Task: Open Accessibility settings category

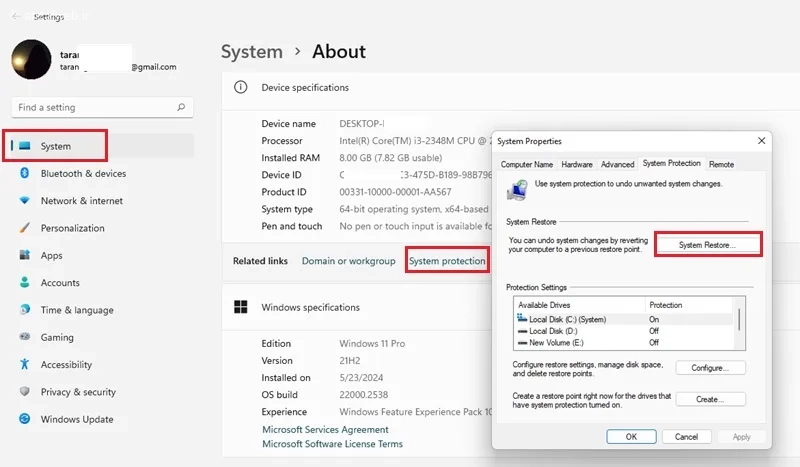Action: (102, 364)
